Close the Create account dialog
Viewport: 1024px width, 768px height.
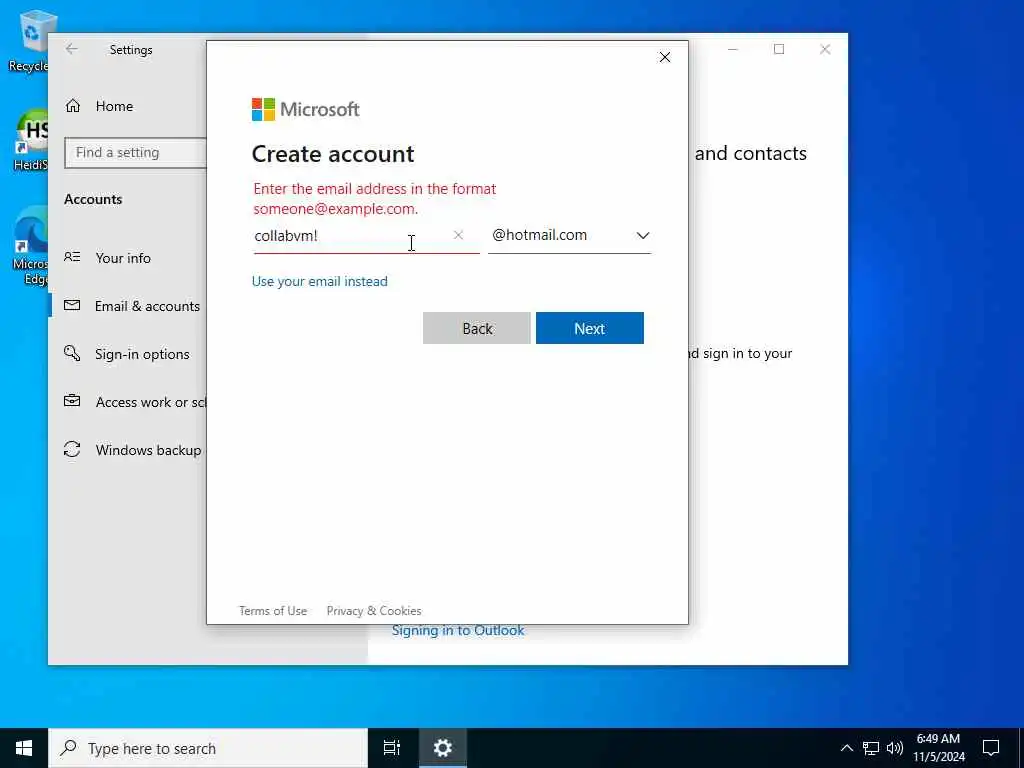pos(665,57)
